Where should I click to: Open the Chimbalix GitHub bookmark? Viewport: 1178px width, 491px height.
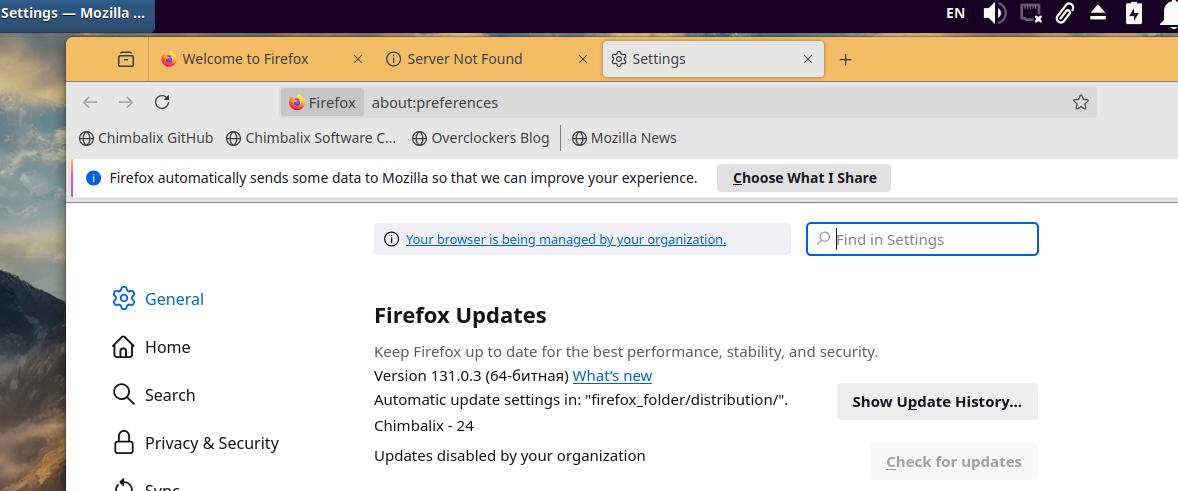(x=146, y=138)
